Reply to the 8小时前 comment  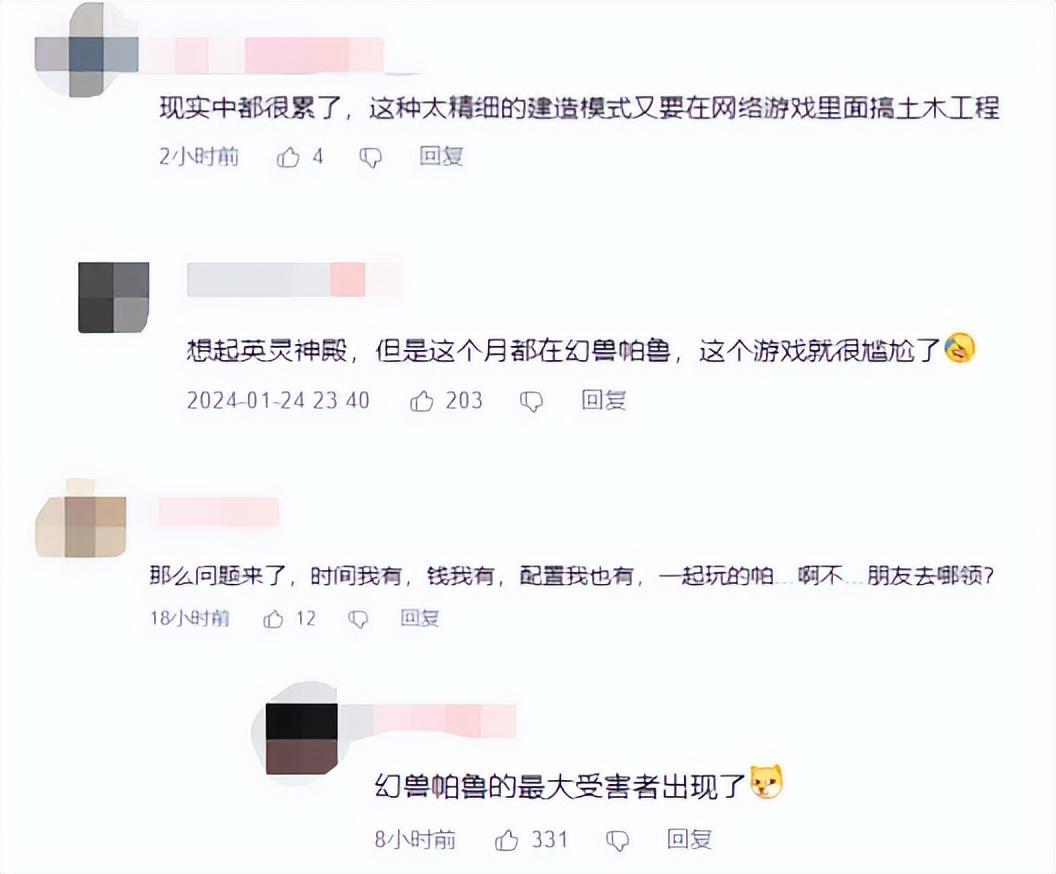(690, 839)
